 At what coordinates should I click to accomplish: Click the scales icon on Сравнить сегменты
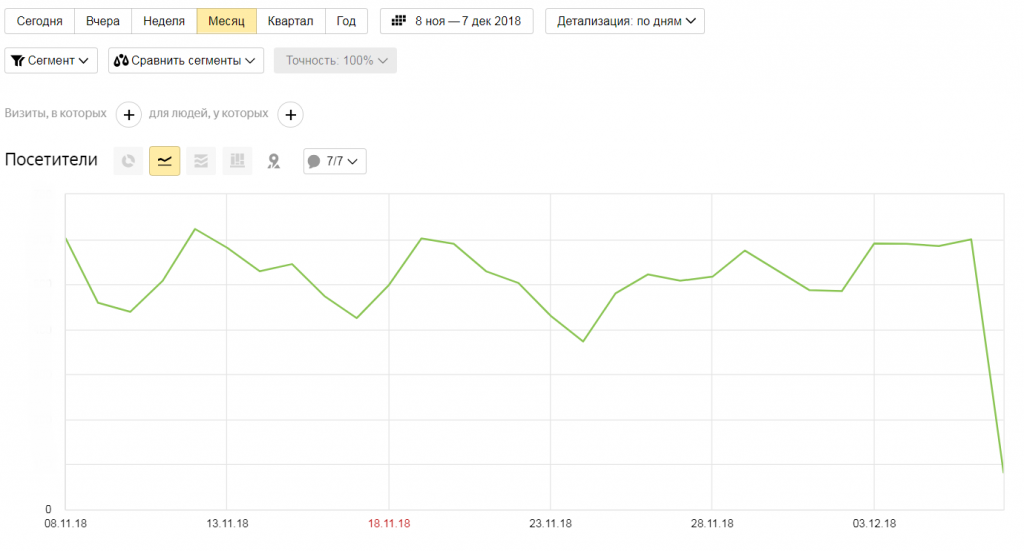(121, 61)
